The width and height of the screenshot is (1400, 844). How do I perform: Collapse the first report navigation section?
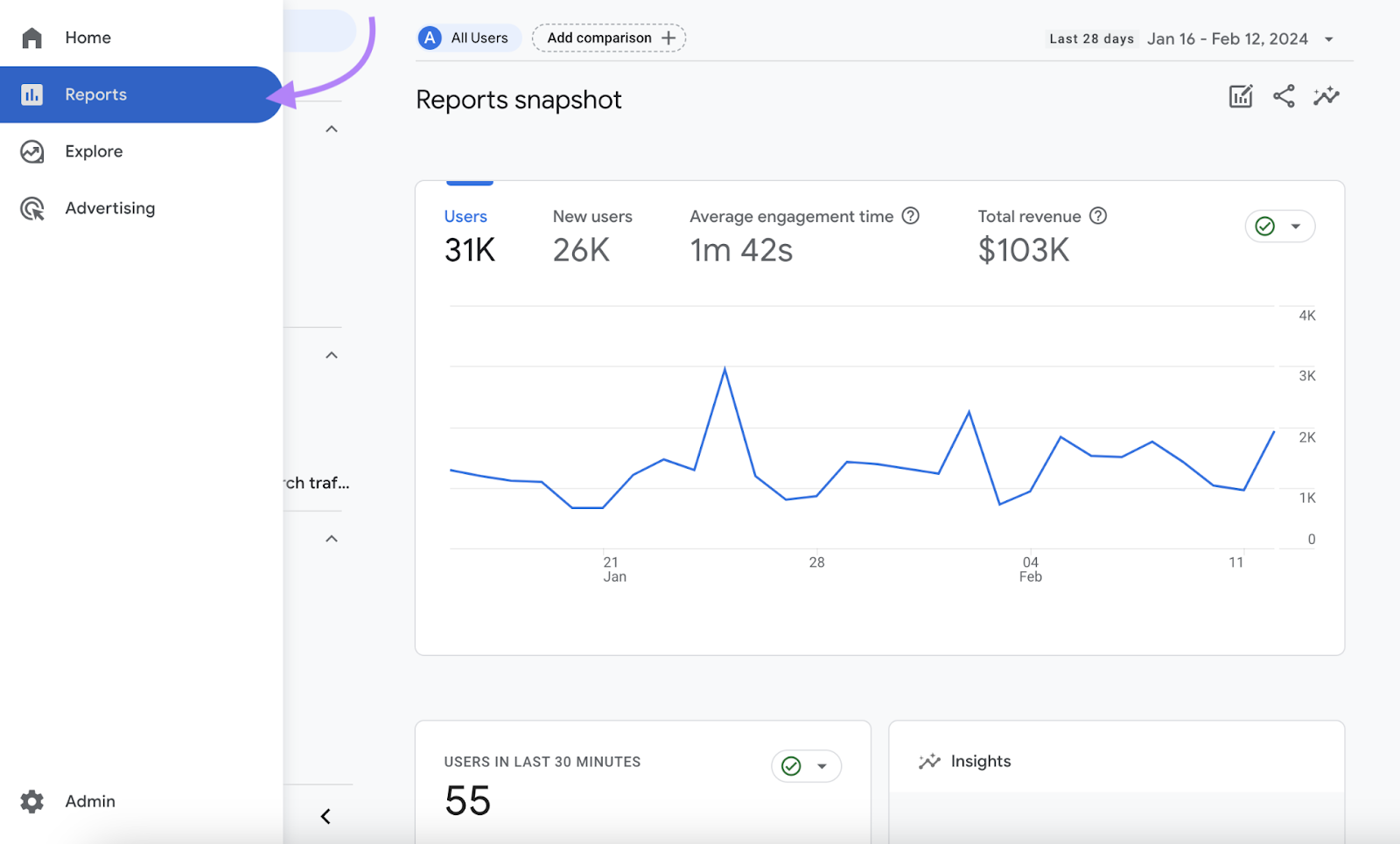(332, 129)
